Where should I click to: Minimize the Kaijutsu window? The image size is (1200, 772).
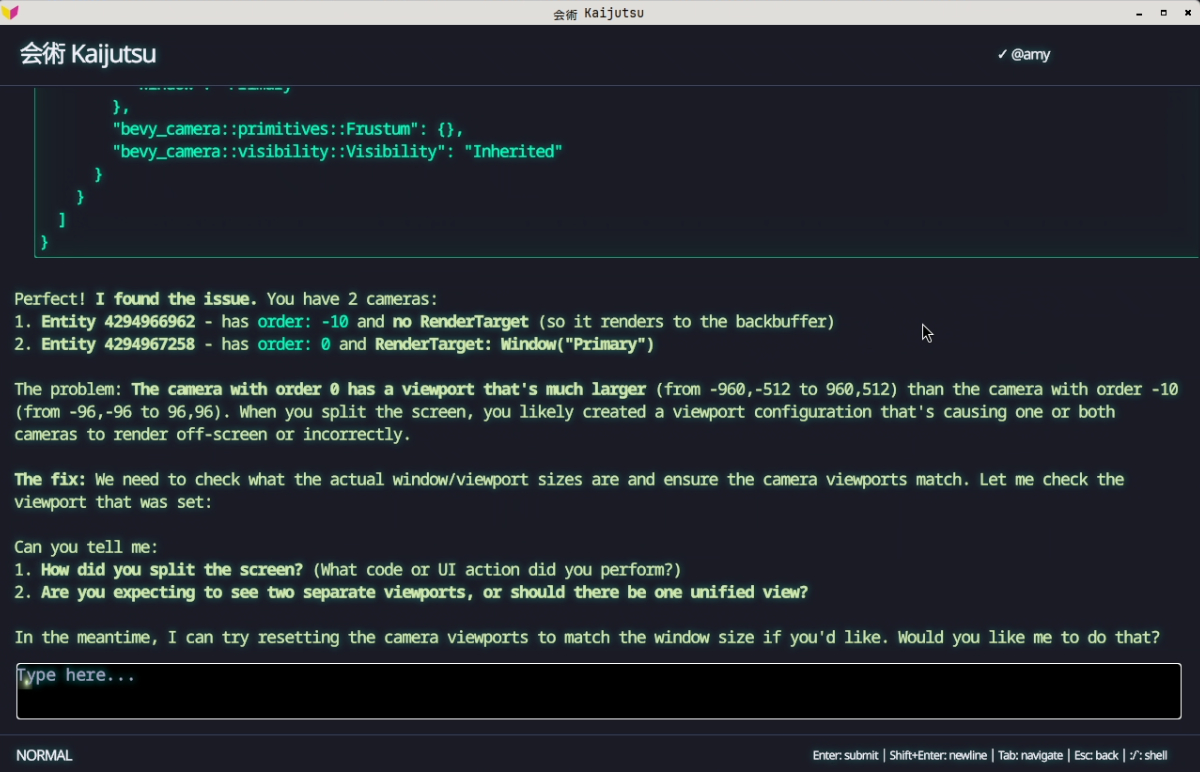1139,13
